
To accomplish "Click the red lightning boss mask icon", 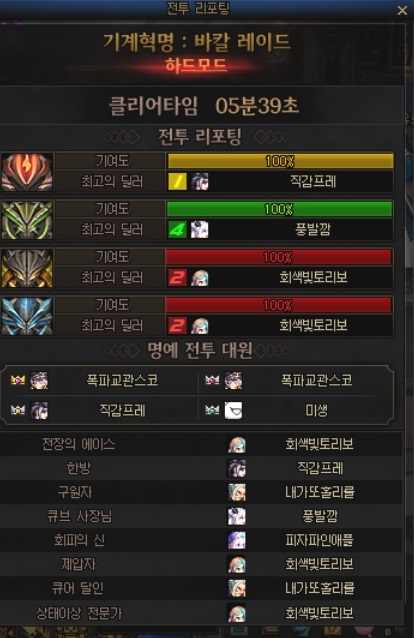I will pyautogui.click(x=27, y=172).
